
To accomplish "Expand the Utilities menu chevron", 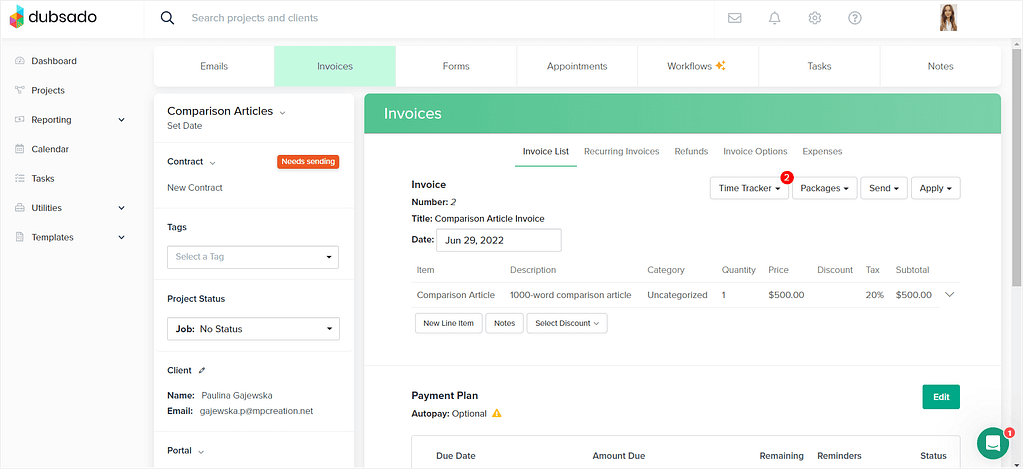I will pos(121,208).
